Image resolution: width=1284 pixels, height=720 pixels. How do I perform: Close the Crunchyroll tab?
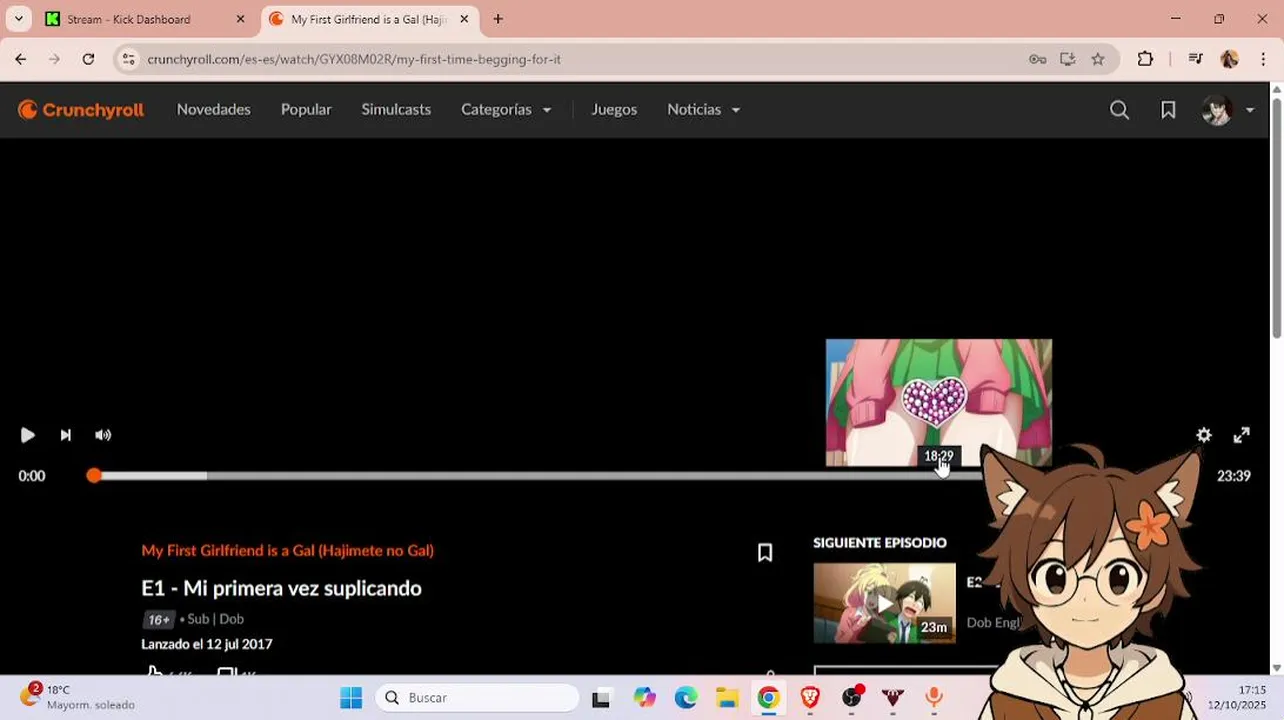pyautogui.click(x=464, y=19)
